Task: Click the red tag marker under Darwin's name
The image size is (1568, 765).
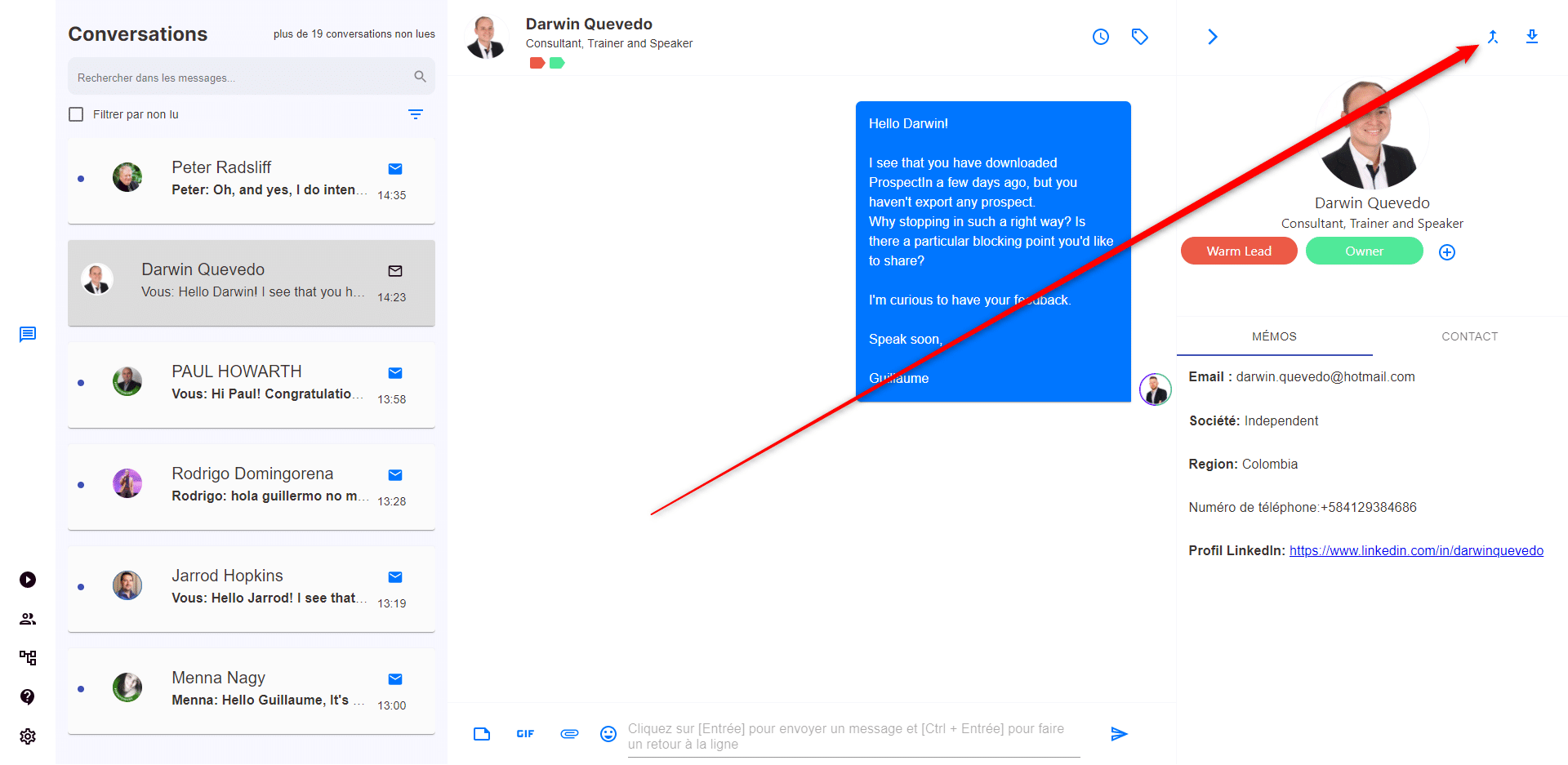Action: tap(537, 63)
